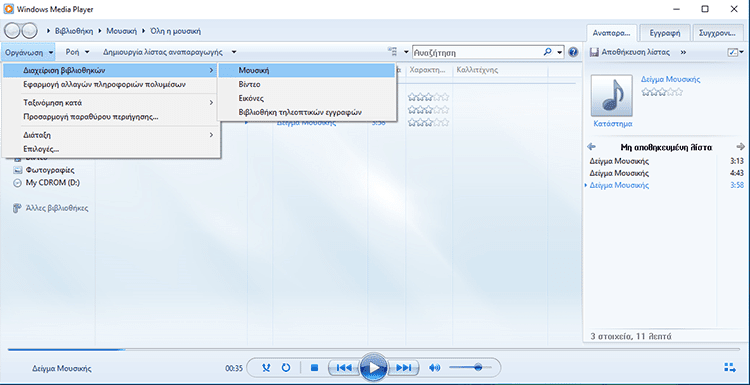Click in the Αναζήτηση search field
This screenshot has height=385, width=750.
click(x=477, y=52)
